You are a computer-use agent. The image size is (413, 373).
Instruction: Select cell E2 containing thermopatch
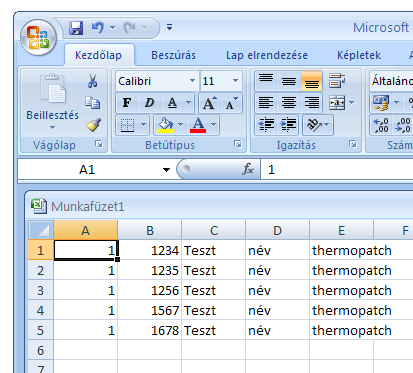tap(341, 270)
